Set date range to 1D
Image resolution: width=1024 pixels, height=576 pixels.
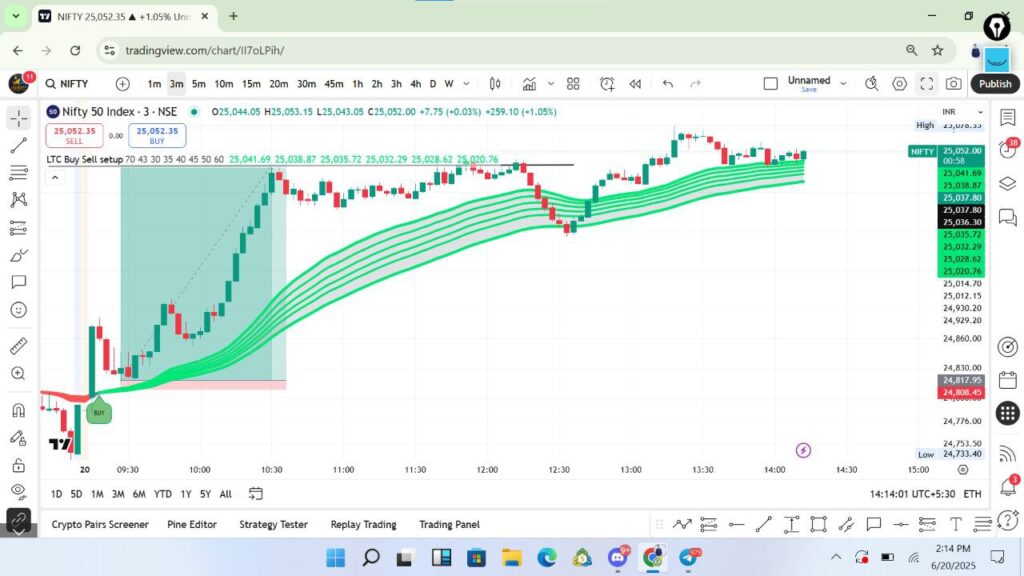[x=56, y=494]
